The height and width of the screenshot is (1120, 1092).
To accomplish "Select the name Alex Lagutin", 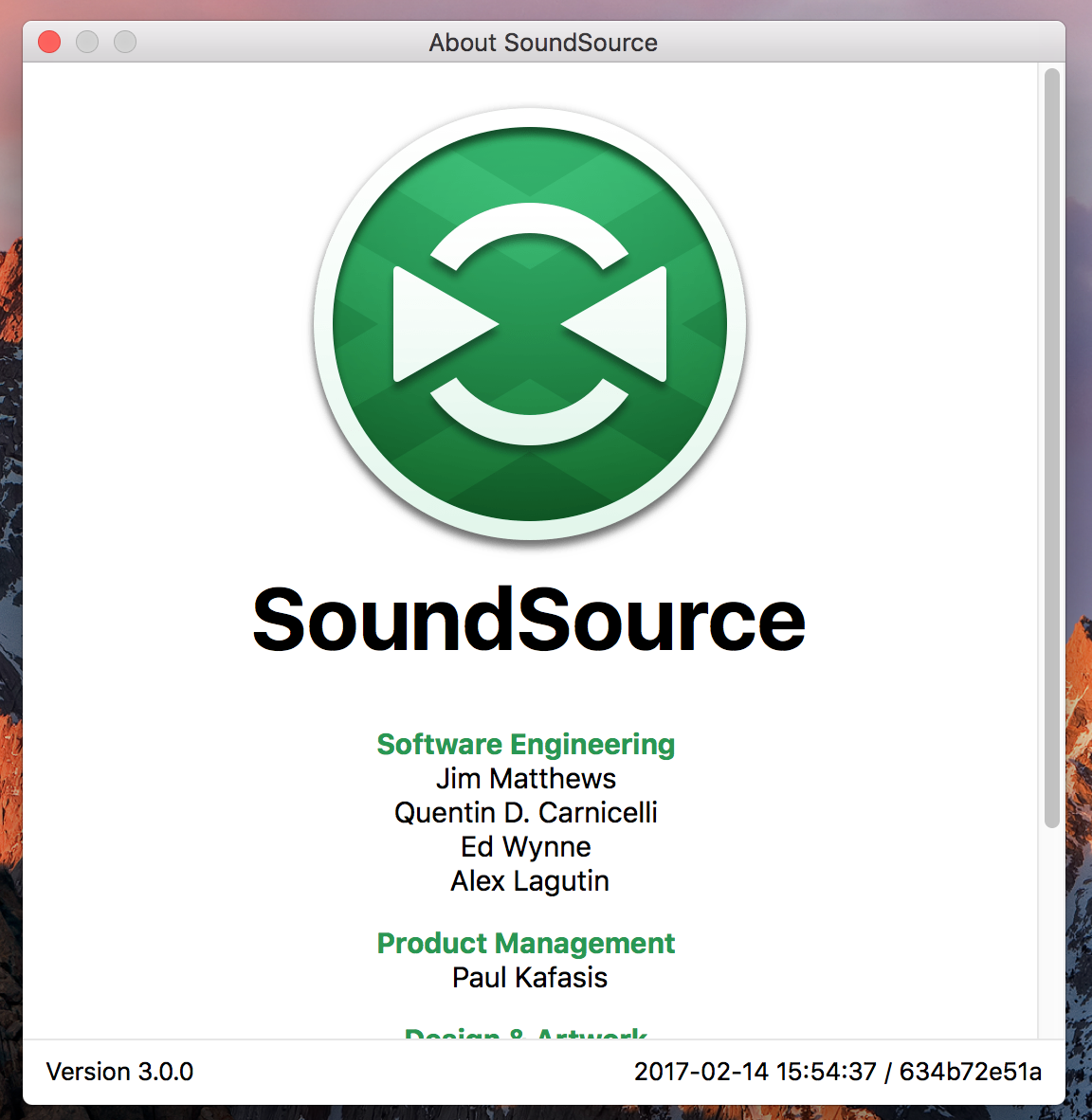I will 530,881.
